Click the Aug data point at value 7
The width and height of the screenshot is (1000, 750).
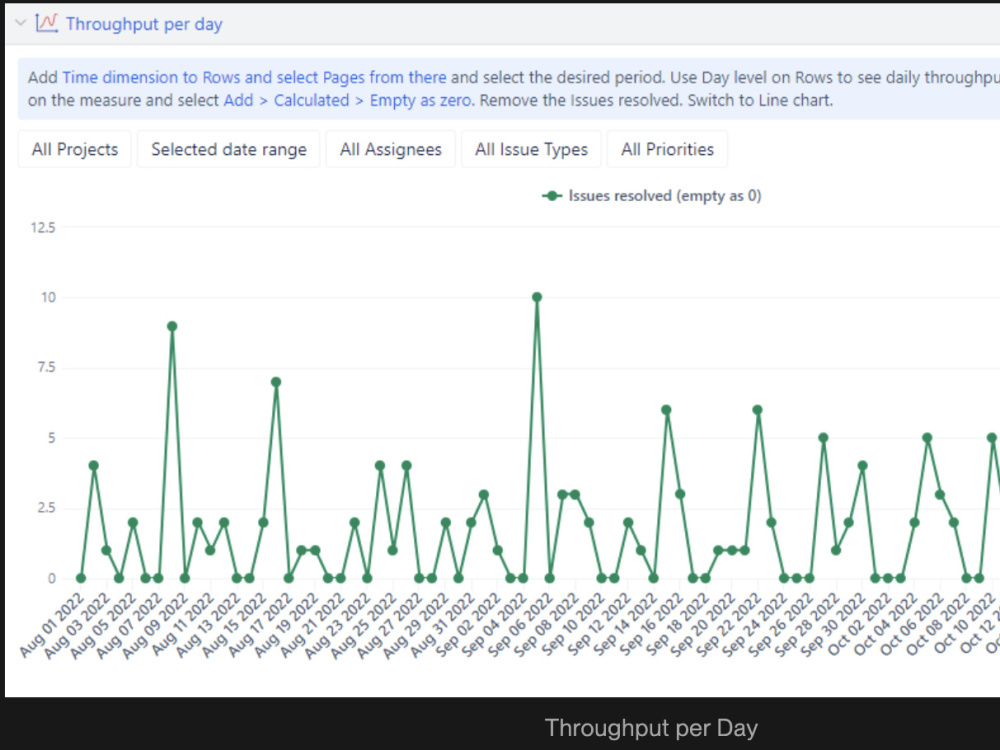(x=276, y=383)
